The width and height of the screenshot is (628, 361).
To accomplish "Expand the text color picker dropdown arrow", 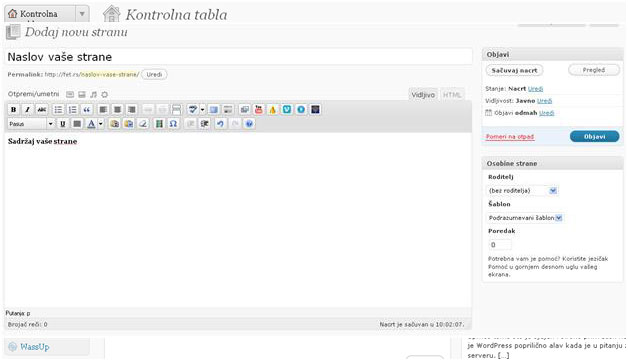I will [101, 124].
